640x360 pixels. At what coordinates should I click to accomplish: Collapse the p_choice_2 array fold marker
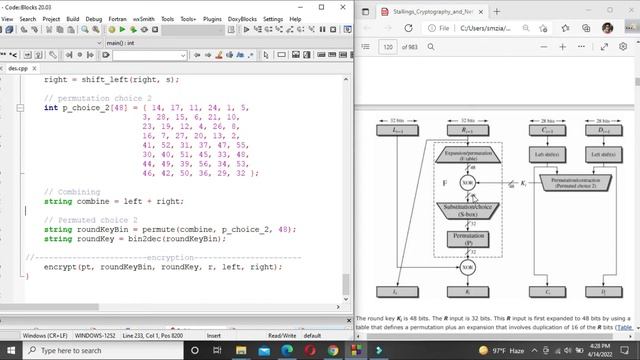coord(20,108)
